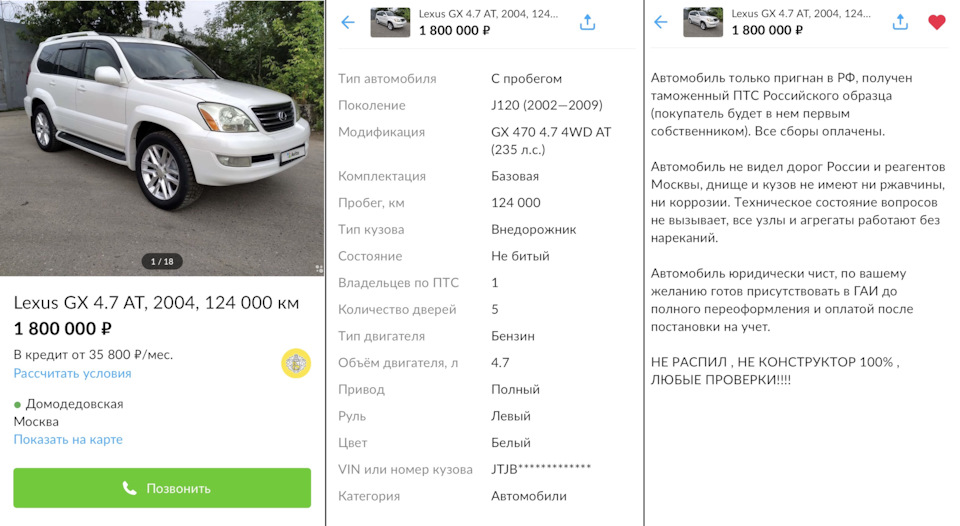Open the yellow bank credit logo

(x=296, y=363)
